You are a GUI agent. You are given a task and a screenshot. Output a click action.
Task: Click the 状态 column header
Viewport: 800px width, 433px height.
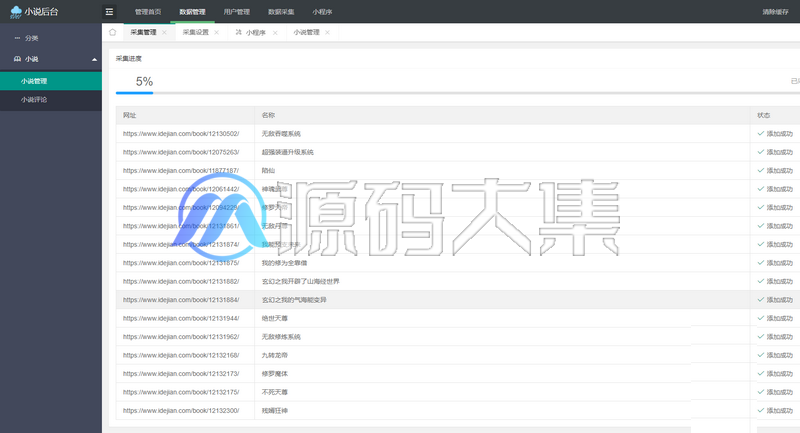[764, 115]
